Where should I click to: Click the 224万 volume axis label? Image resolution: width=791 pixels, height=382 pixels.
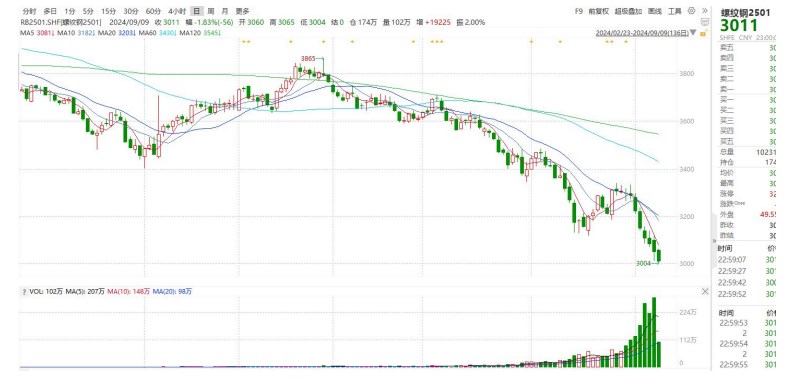point(689,312)
